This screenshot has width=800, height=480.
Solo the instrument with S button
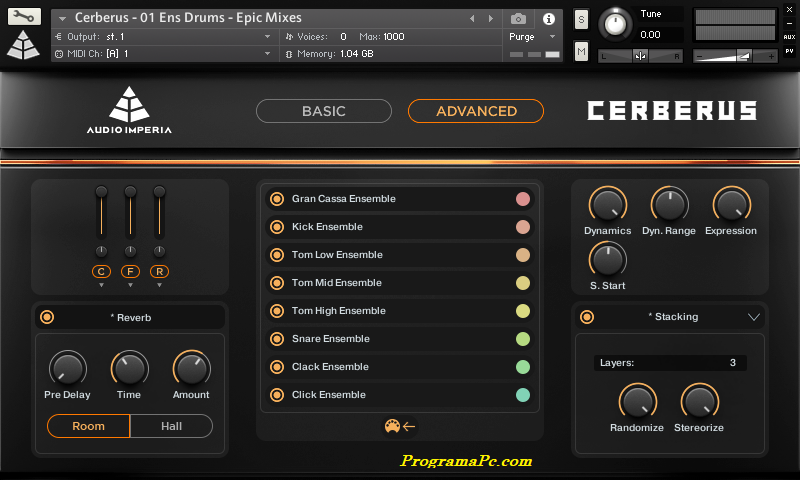[581, 20]
